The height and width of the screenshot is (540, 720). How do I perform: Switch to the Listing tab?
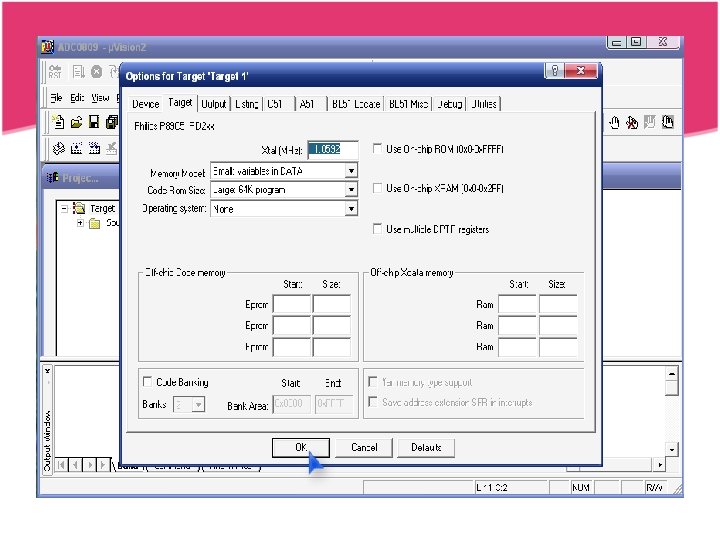[x=247, y=104]
